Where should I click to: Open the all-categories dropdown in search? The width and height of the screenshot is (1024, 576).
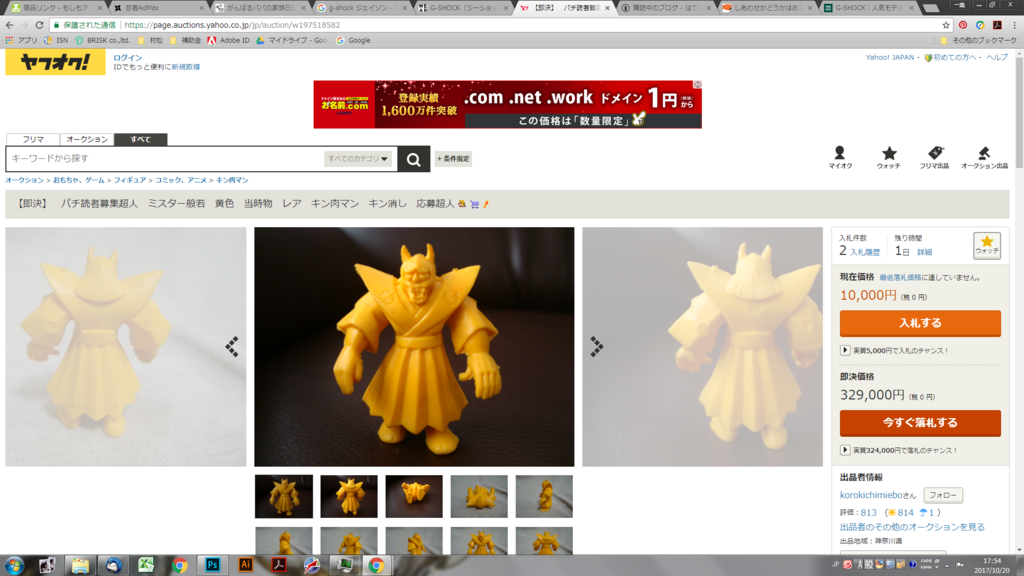tap(358, 159)
